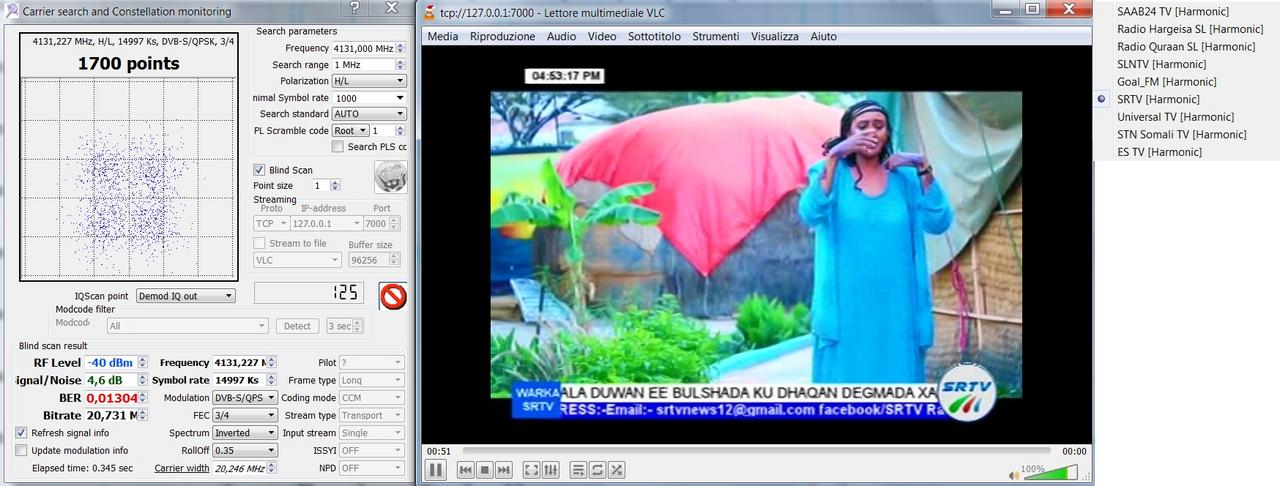Open the minimal Symbol rate dropdown
The height and width of the screenshot is (486, 1280).
click(369, 98)
